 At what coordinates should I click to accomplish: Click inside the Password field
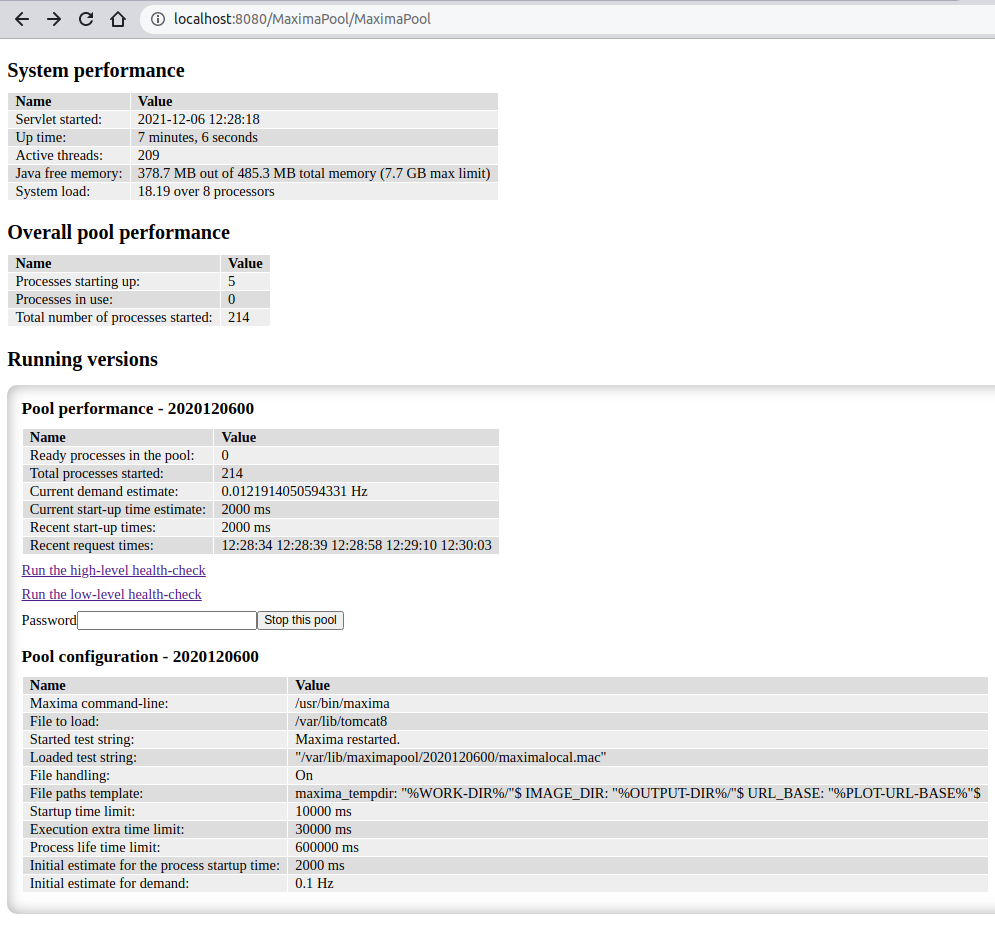click(166, 620)
